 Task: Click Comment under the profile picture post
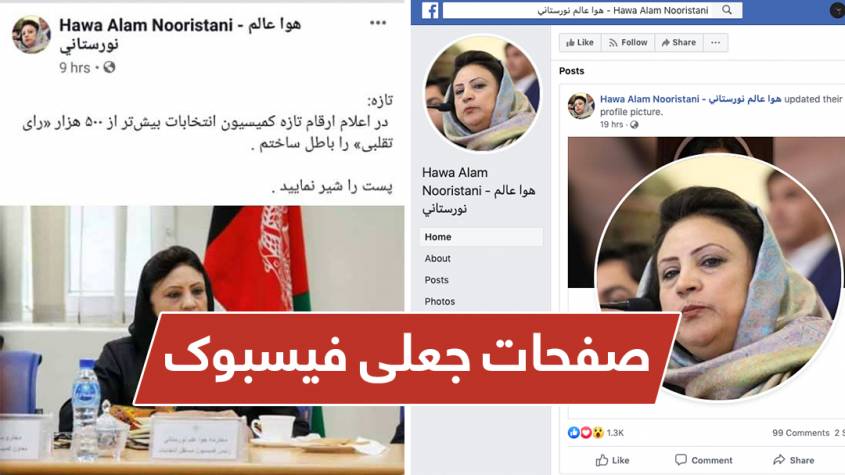pyautogui.click(x=703, y=460)
